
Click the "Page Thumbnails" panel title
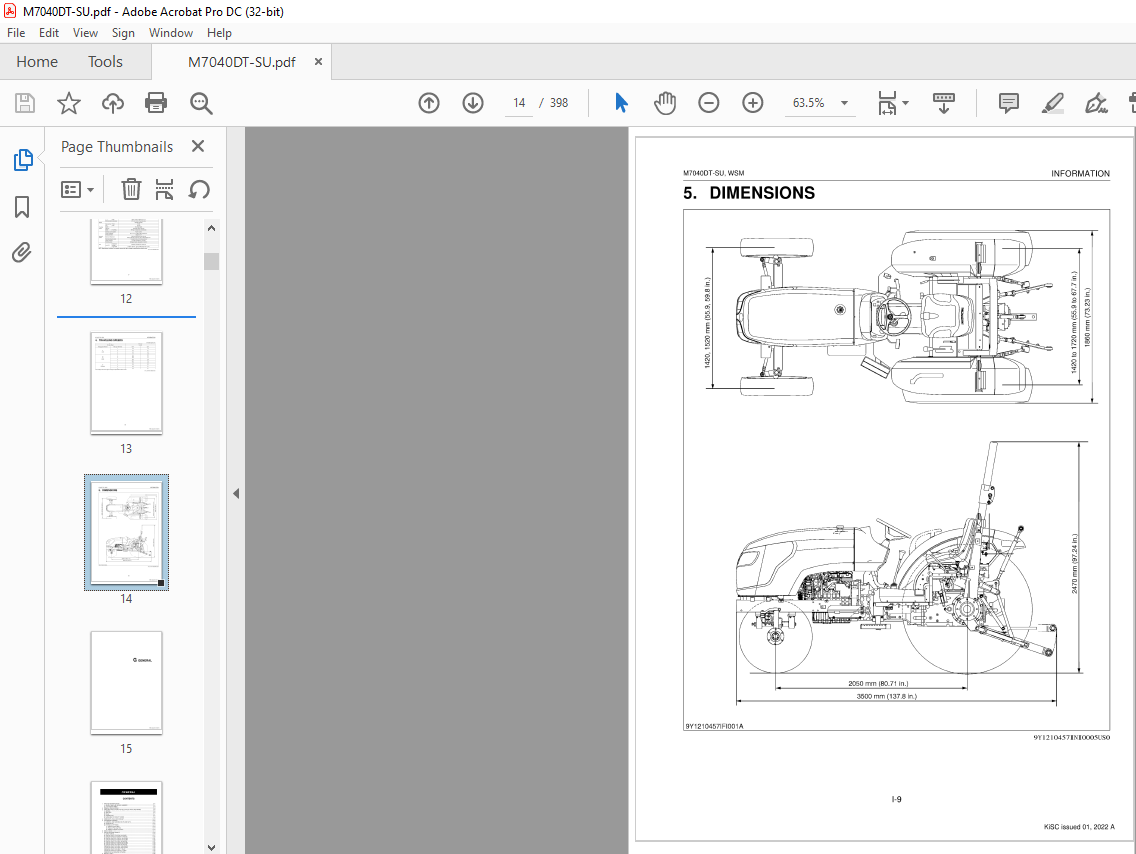click(117, 146)
